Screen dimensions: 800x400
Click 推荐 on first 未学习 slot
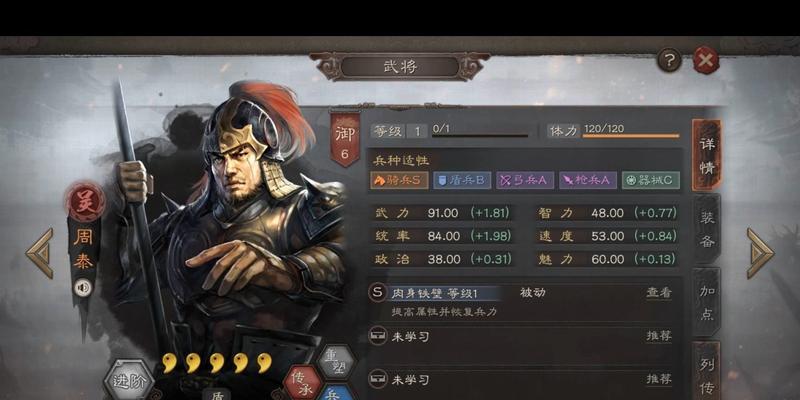coord(659,336)
